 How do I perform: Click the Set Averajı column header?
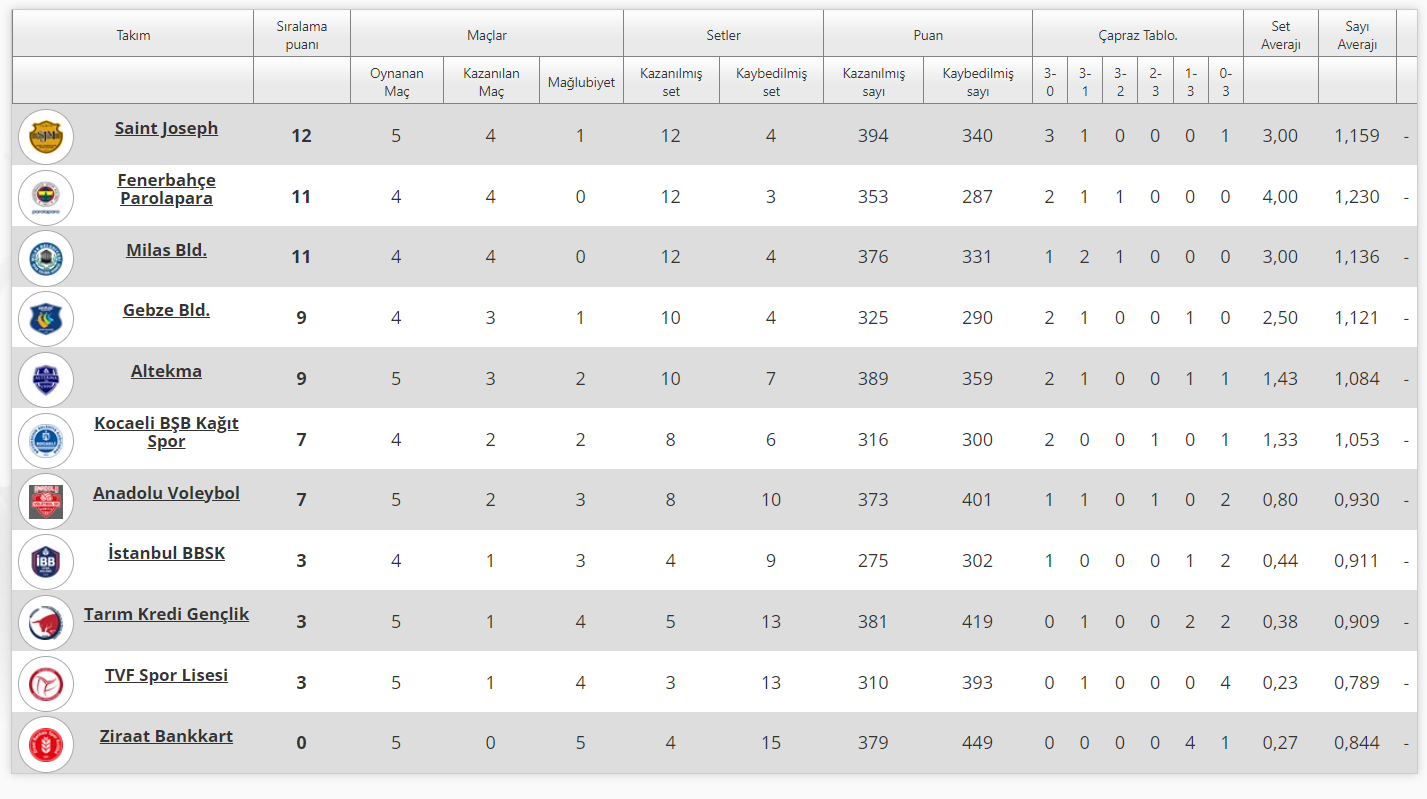tap(1280, 35)
